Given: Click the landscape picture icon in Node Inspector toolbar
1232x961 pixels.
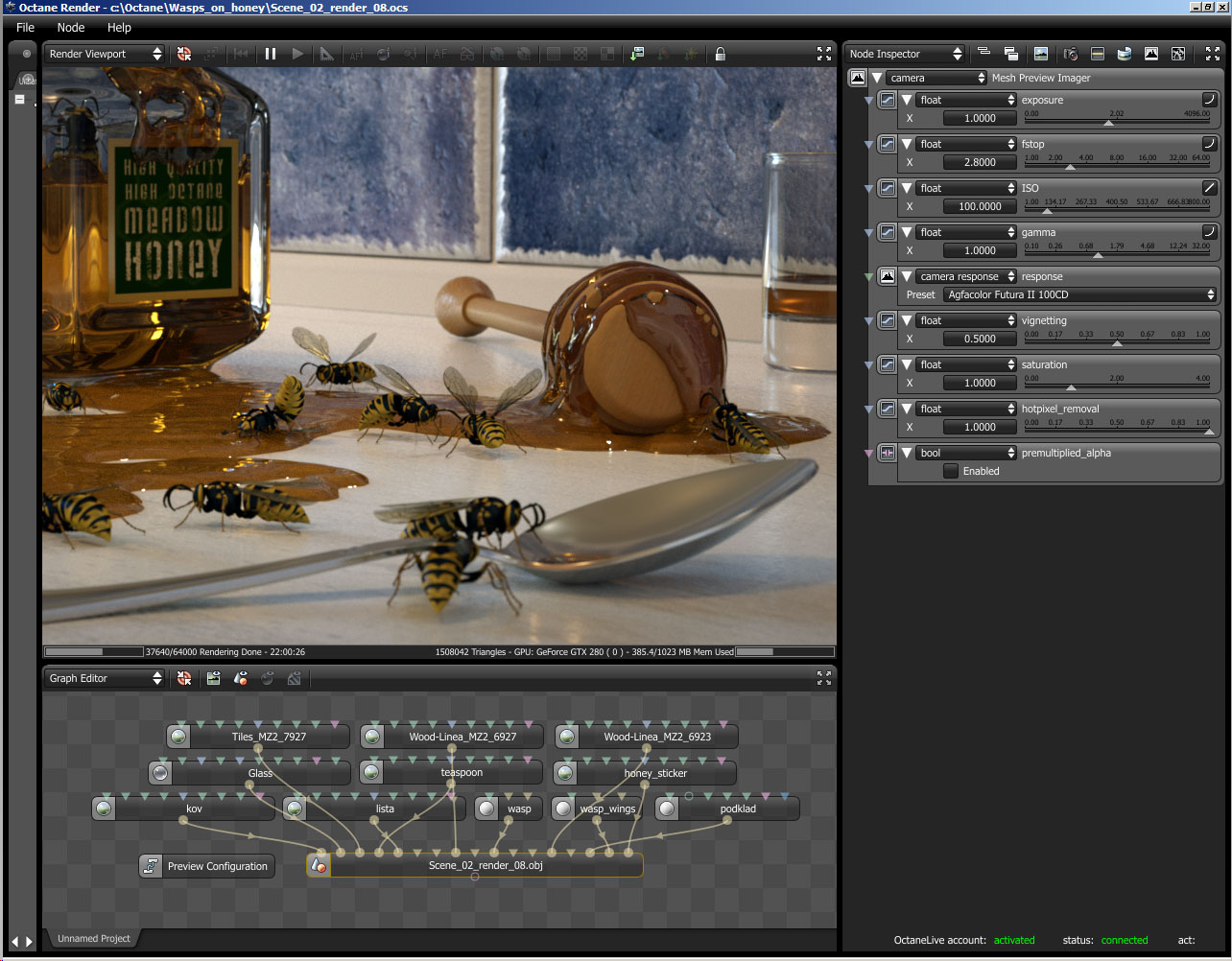Looking at the screenshot, I should click(1041, 54).
